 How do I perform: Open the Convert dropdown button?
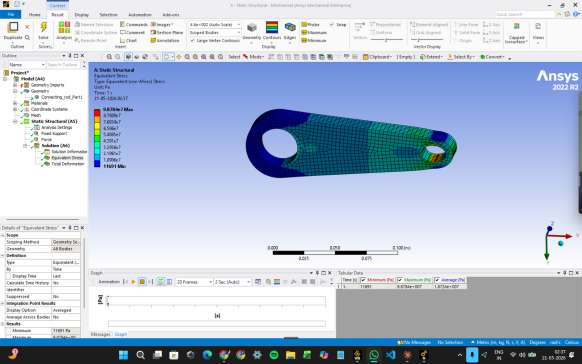click(x=492, y=57)
